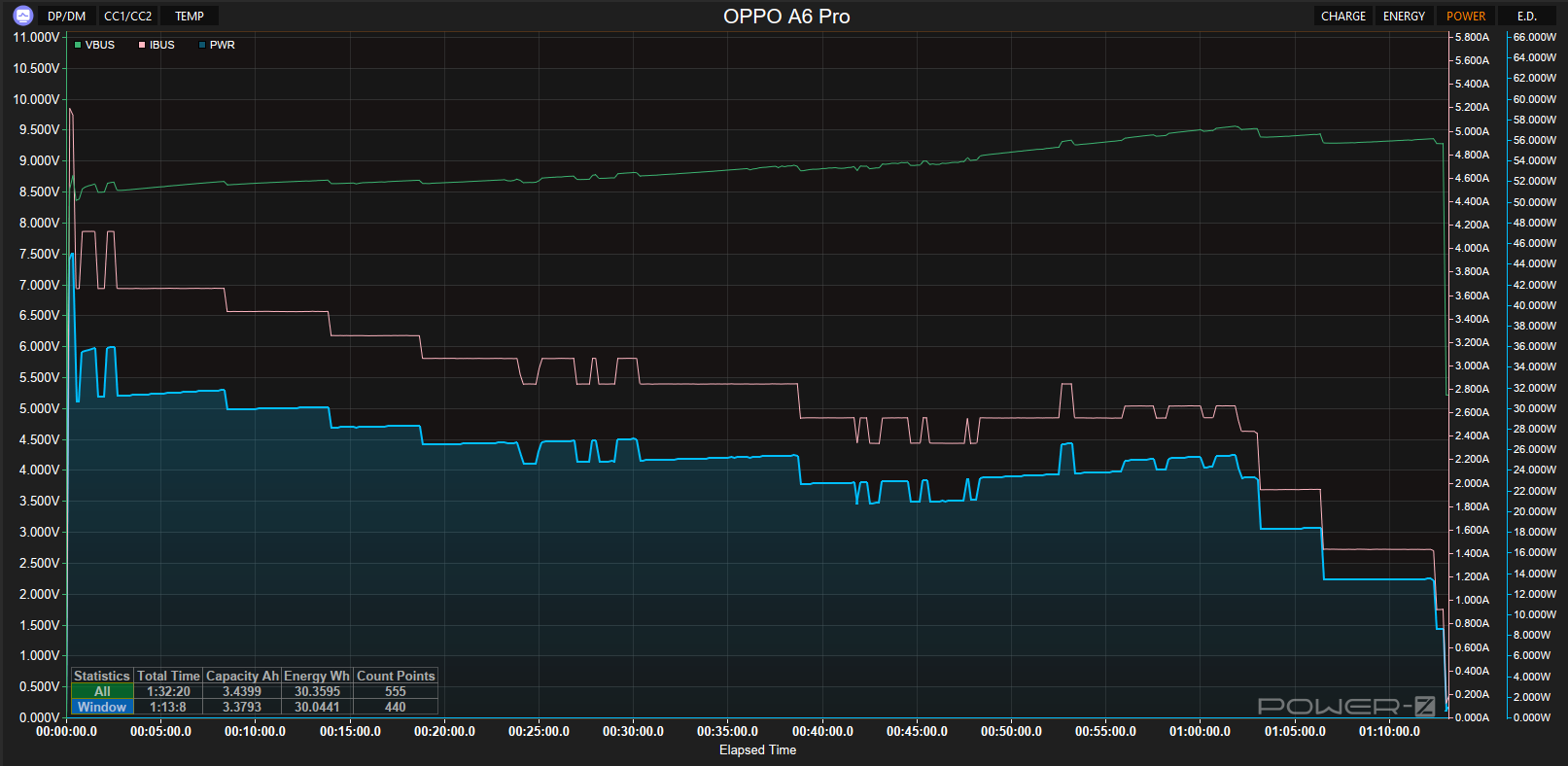Open the DP/DM view
1568x766 pixels.
pyautogui.click(x=66, y=17)
